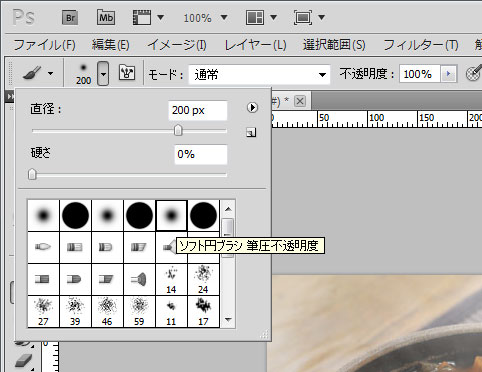Select the Eraser tool in the toolbox
Viewport: 482px width, 372px height.
(x=23, y=361)
